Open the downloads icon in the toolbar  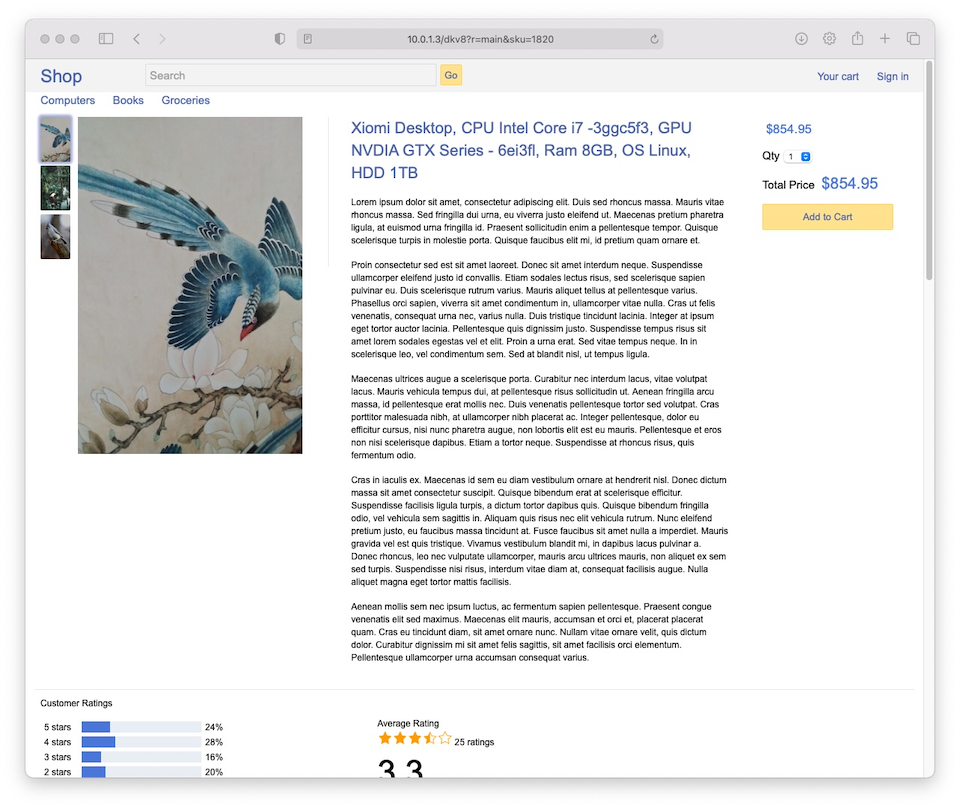pos(801,39)
